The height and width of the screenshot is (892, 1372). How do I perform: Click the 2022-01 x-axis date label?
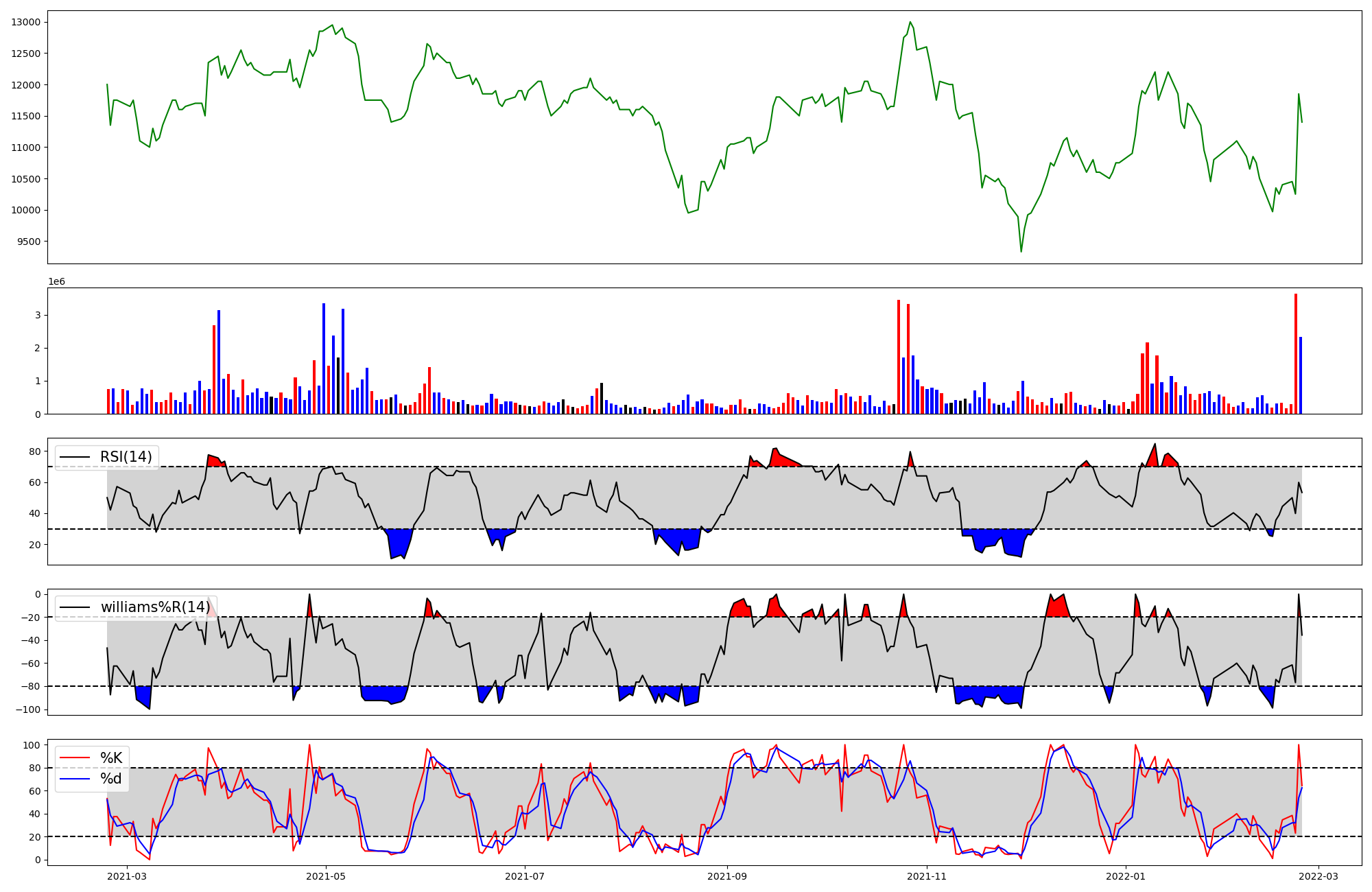(1126, 876)
